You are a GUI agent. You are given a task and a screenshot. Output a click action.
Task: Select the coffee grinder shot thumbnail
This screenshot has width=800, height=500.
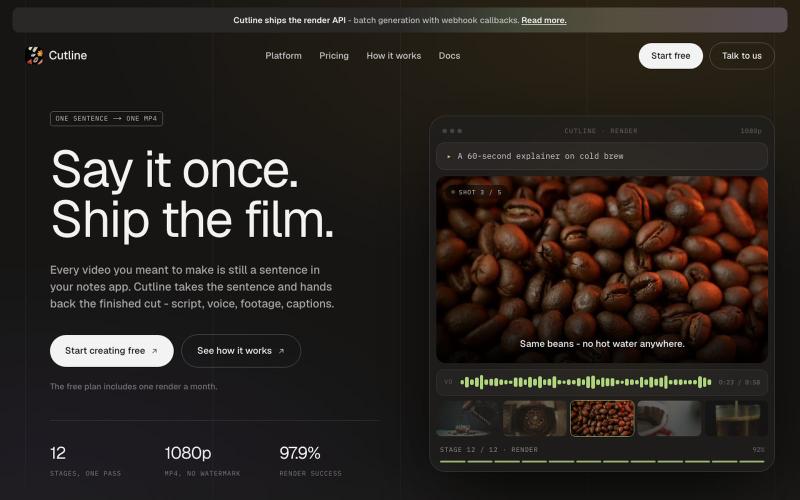[x=535, y=418]
